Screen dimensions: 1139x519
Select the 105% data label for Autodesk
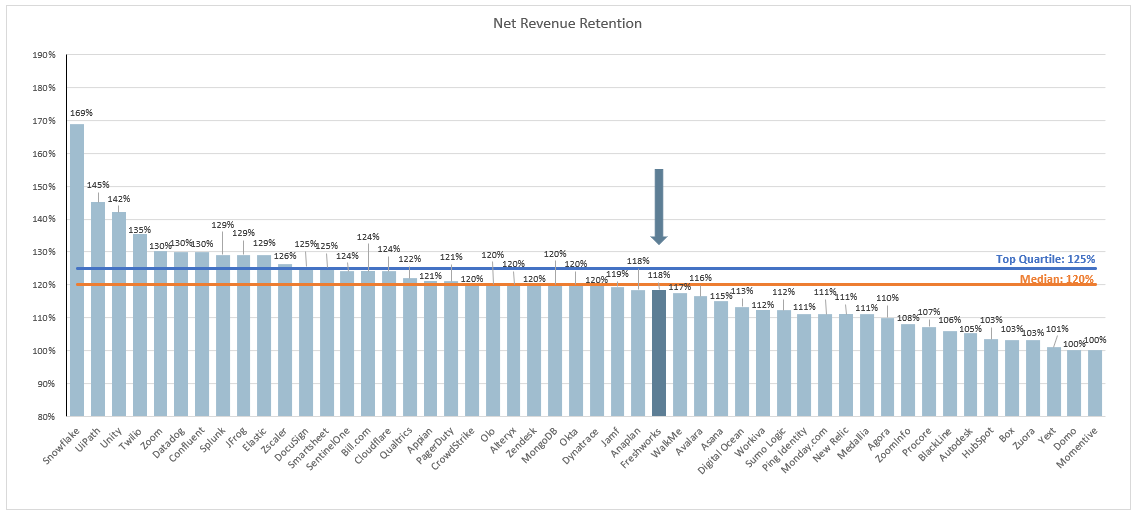click(x=971, y=327)
